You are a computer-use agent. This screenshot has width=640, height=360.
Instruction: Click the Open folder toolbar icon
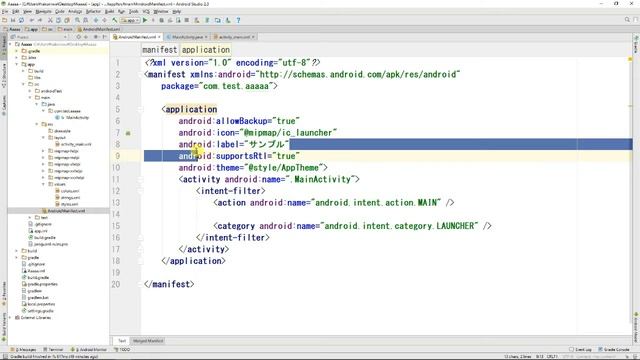(x=4, y=20)
